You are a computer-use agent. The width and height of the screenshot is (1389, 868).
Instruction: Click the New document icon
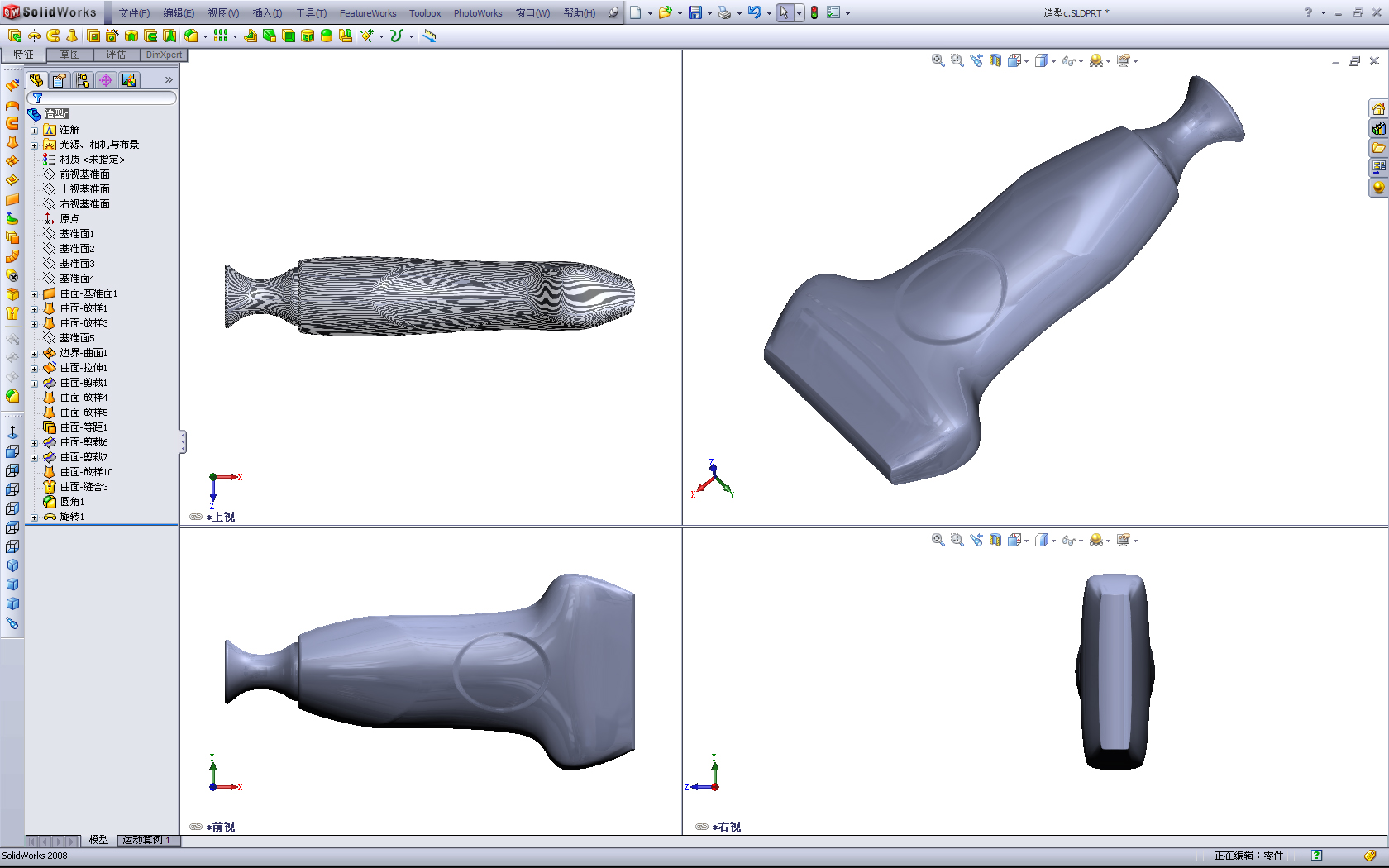tap(636, 12)
